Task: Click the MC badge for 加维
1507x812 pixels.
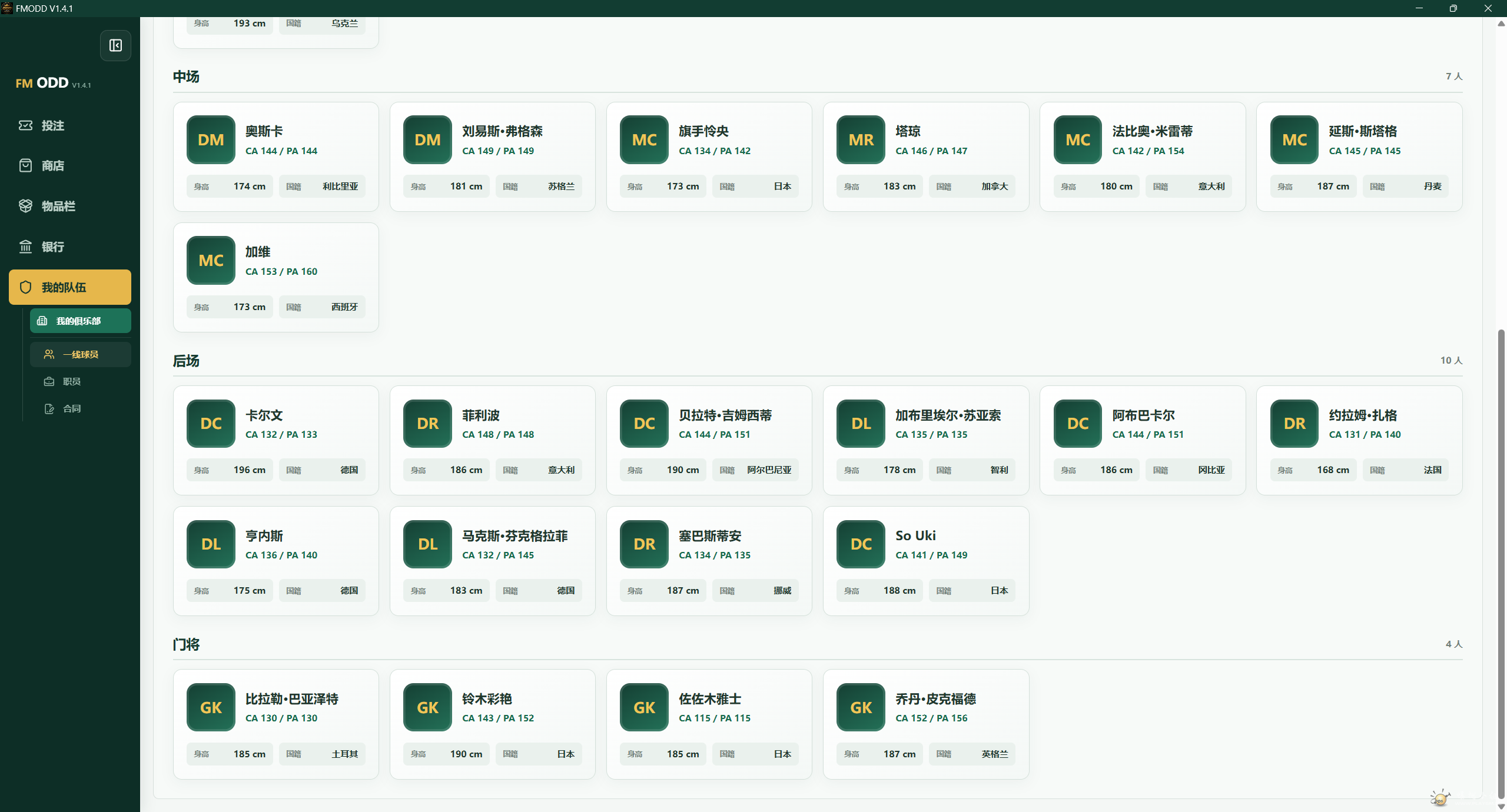Action: 211,260
